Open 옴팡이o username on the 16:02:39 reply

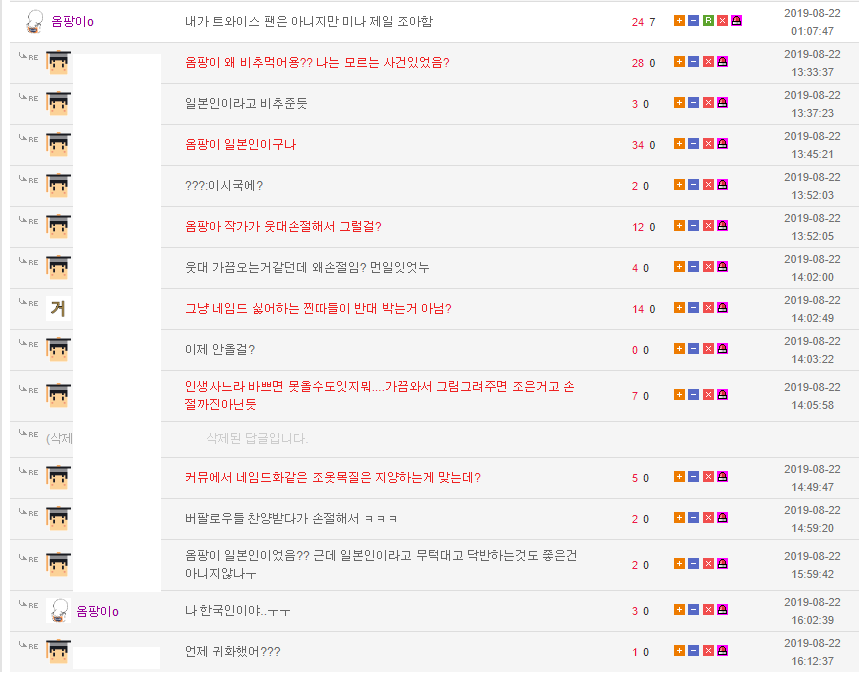pyautogui.click(x=98, y=611)
